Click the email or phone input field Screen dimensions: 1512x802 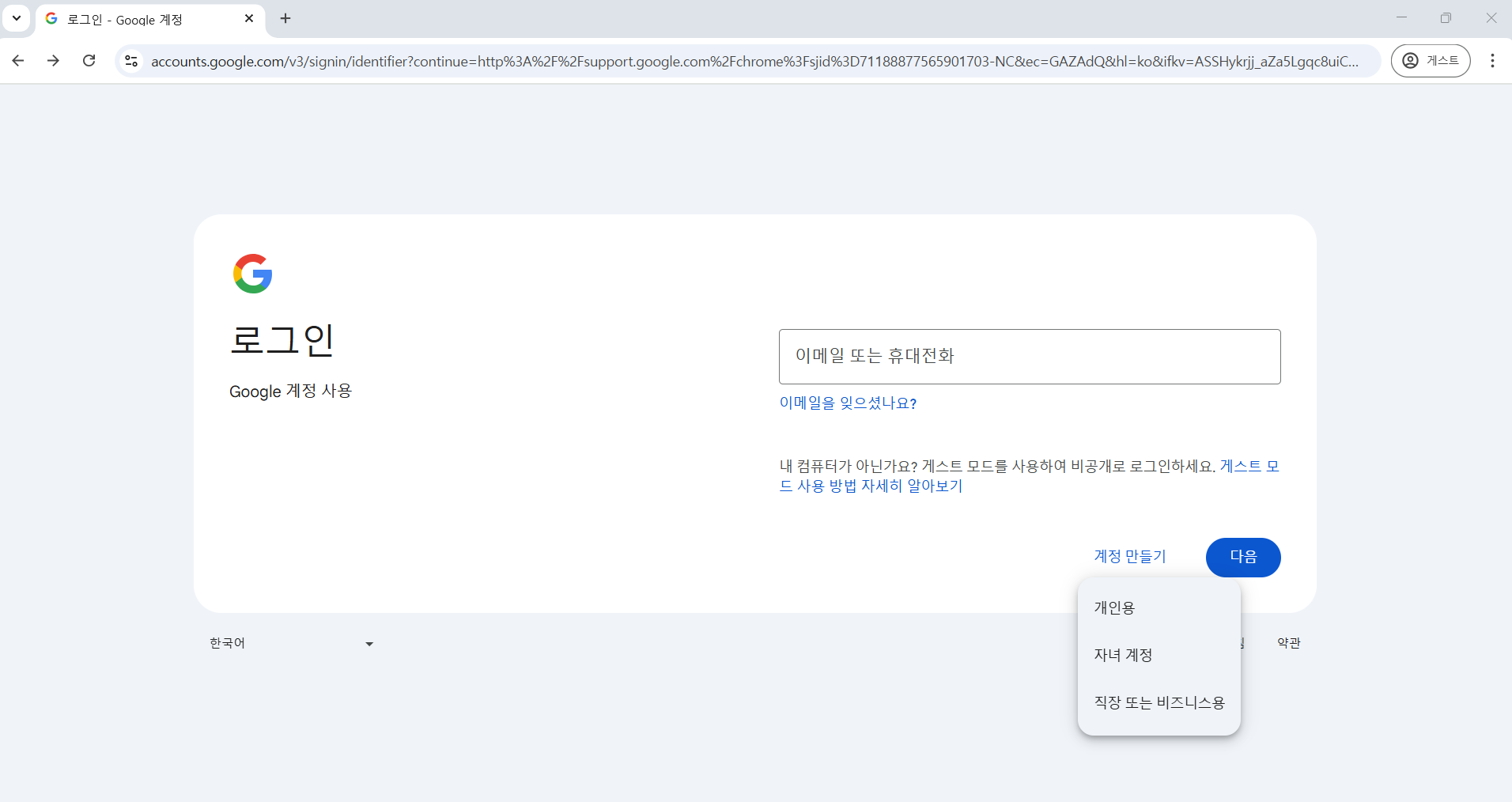[1028, 356]
